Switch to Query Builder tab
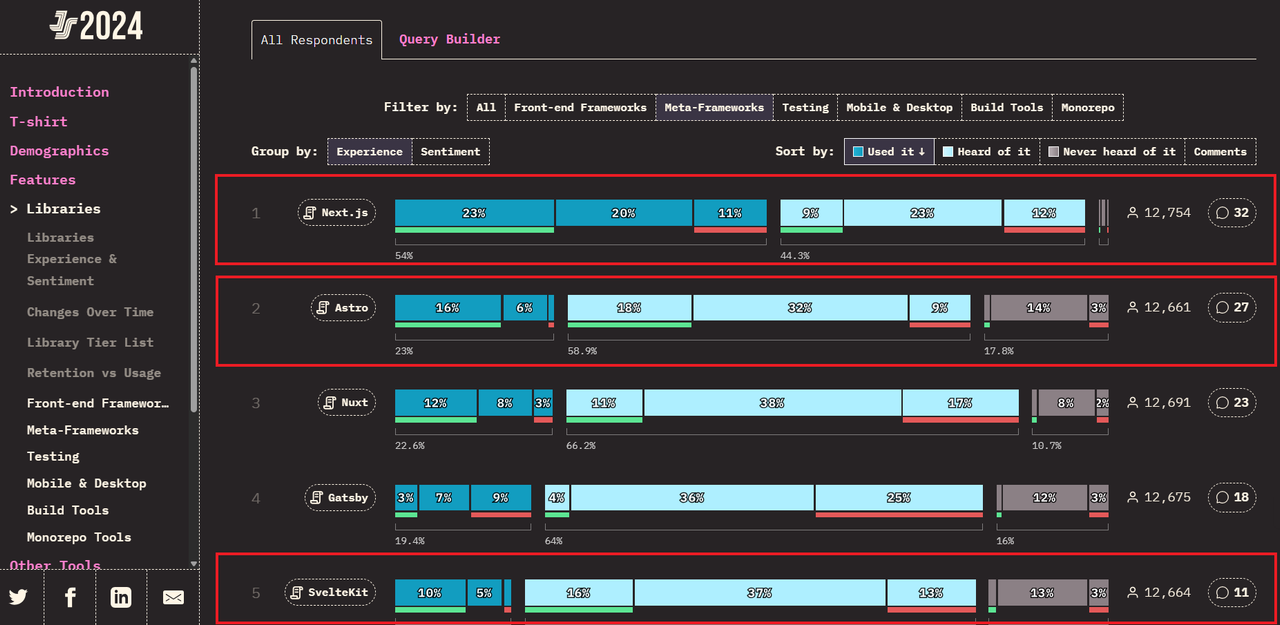The height and width of the screenshot is (625, 1280). (449, 39)
